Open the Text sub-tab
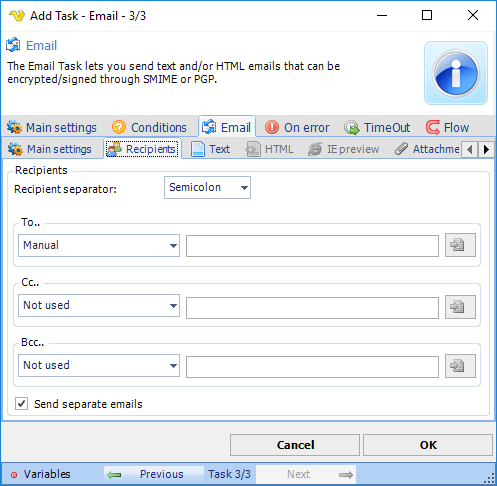497x486 pixels. (x=211, y=149)
